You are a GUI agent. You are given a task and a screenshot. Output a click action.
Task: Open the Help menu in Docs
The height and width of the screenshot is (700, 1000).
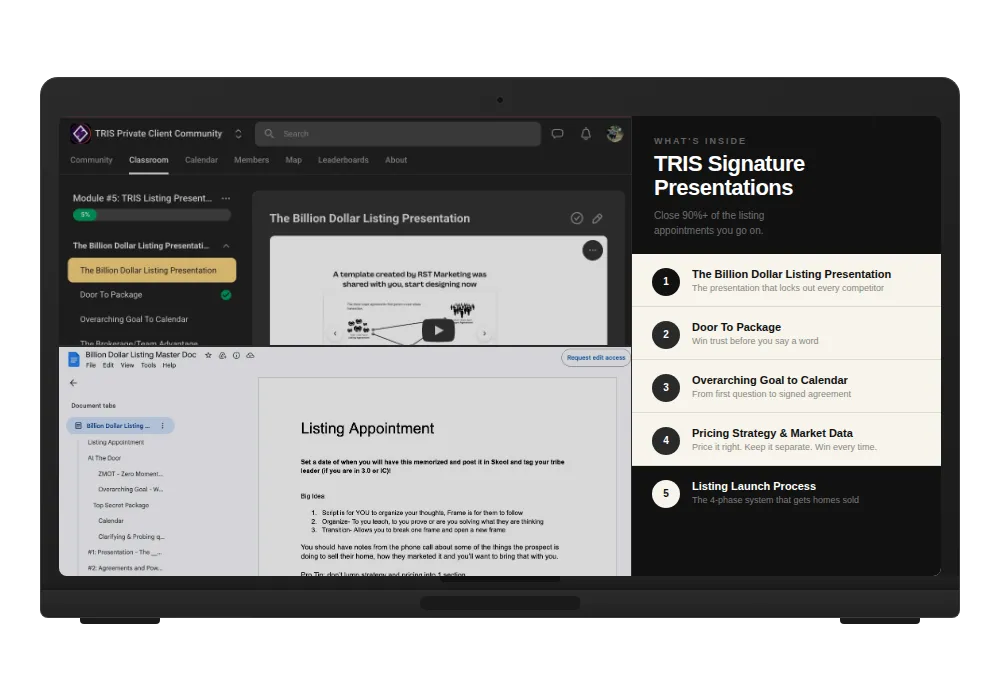click(x=169, y=365)
